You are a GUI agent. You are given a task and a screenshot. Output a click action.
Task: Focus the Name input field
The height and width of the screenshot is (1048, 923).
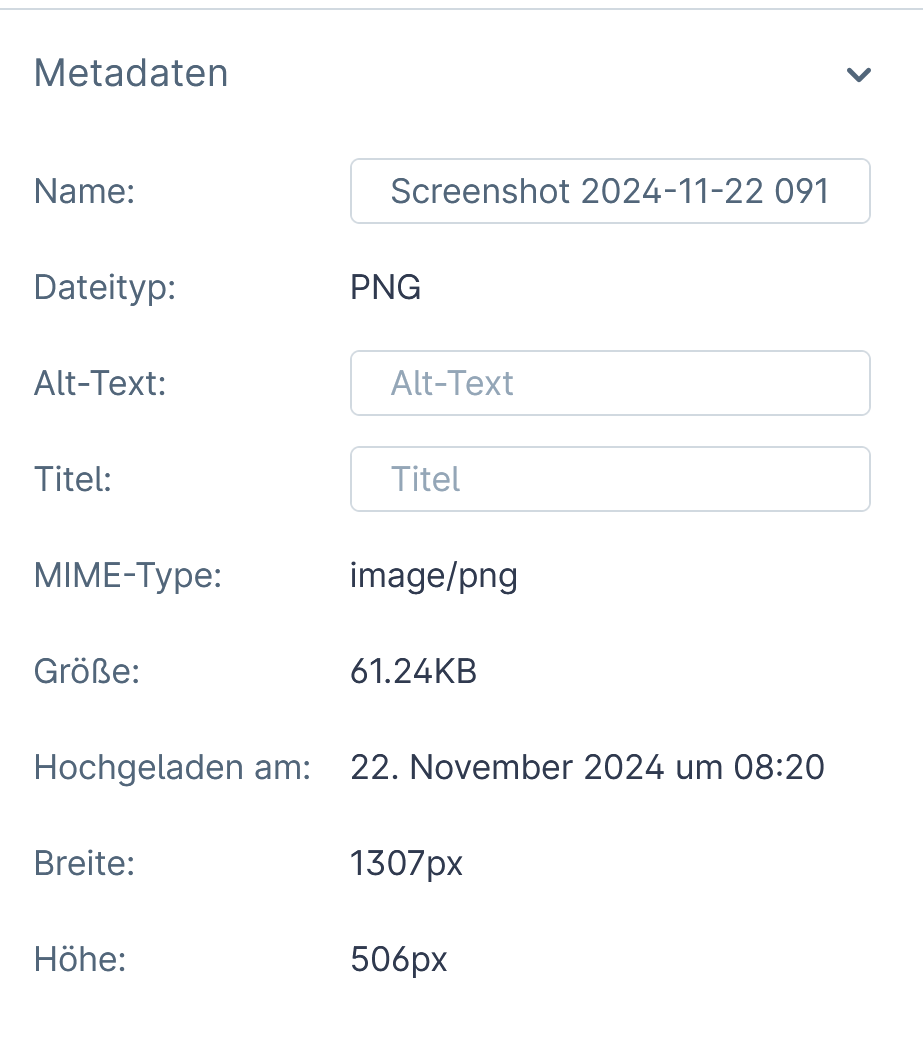tap(610, 191)
